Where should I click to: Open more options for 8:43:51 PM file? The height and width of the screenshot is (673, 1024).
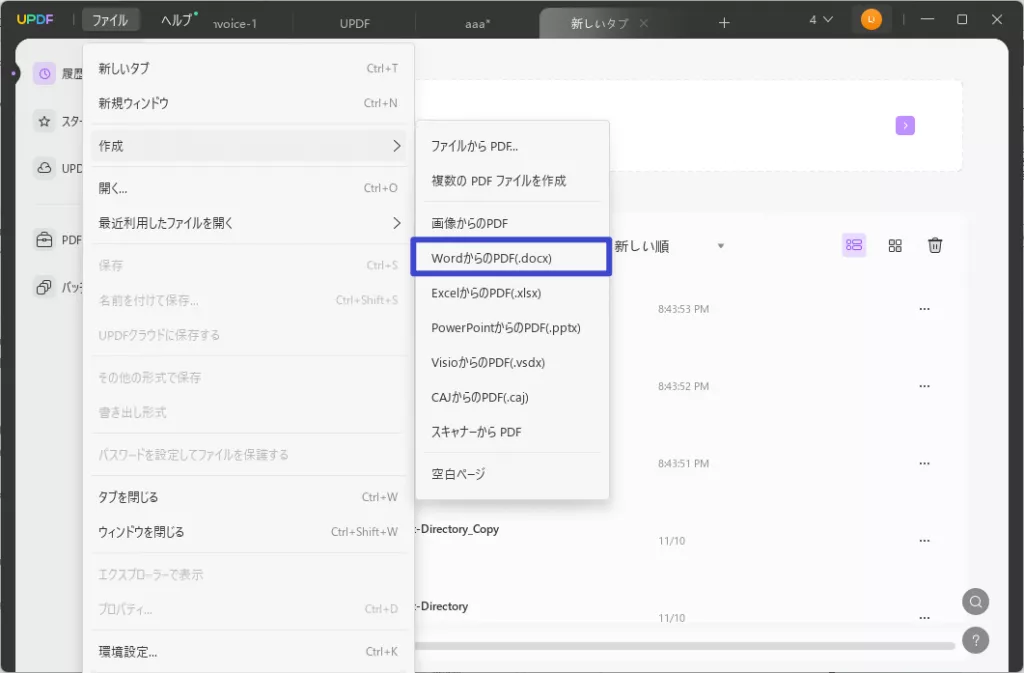[924, 463]
